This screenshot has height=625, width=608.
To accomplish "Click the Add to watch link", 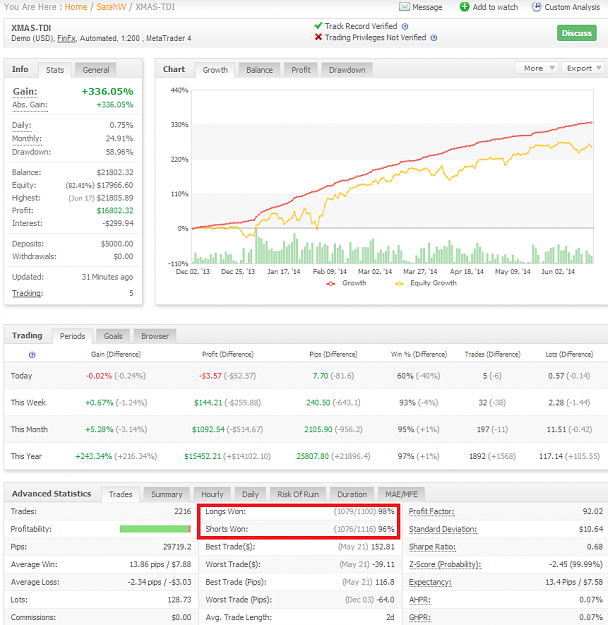I will [x=495, y=7].
